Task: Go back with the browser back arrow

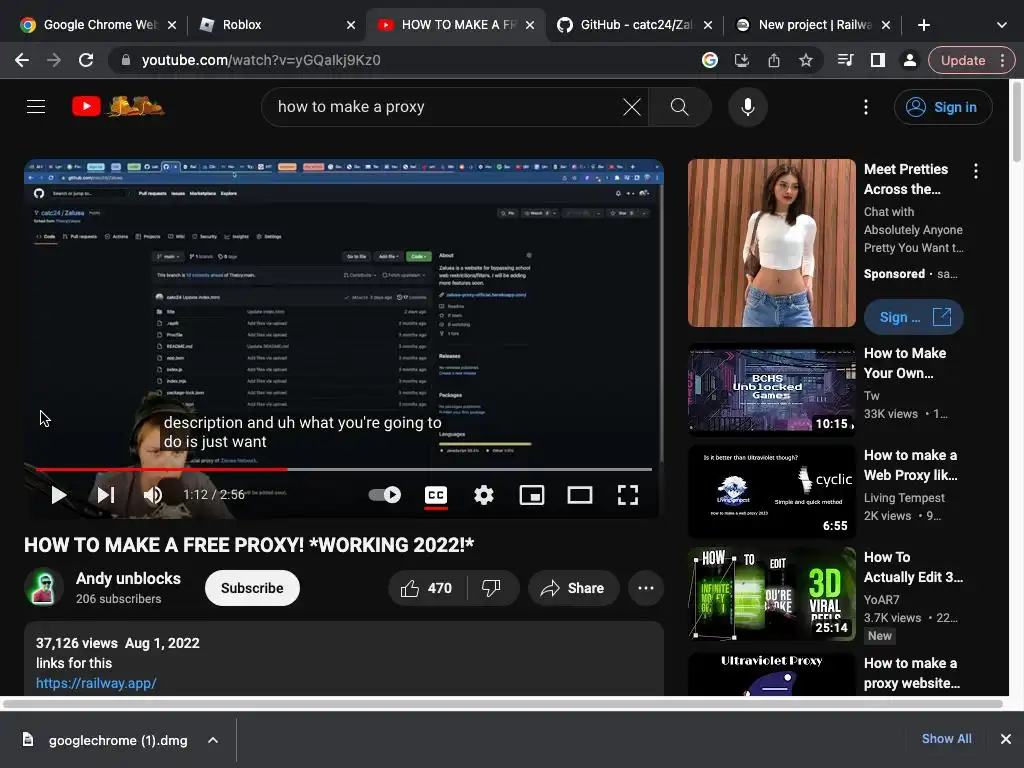Action: point(22,60)
